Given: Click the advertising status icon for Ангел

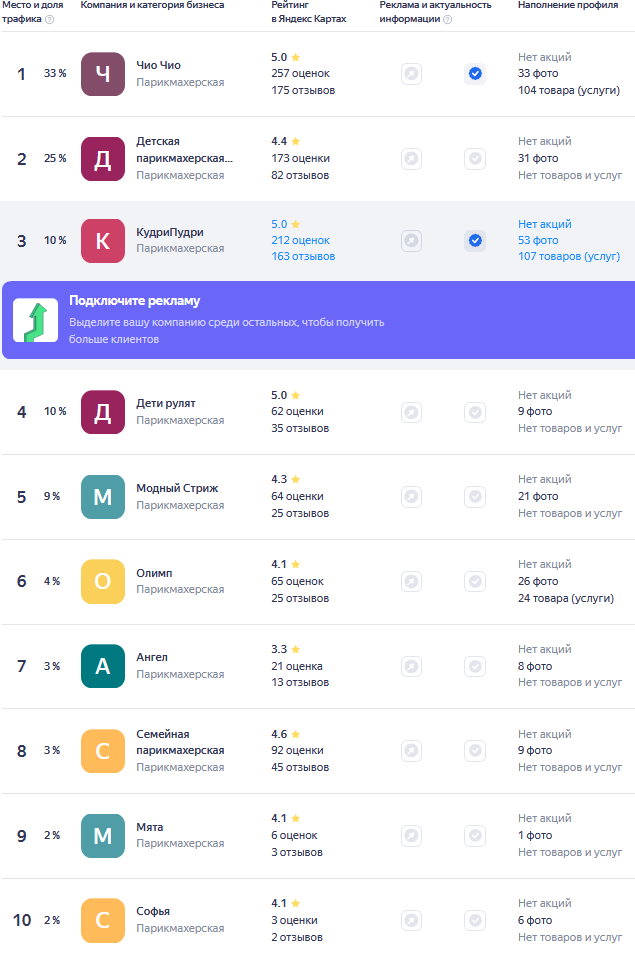Looking at the screenshot, I should pos(411,666).
